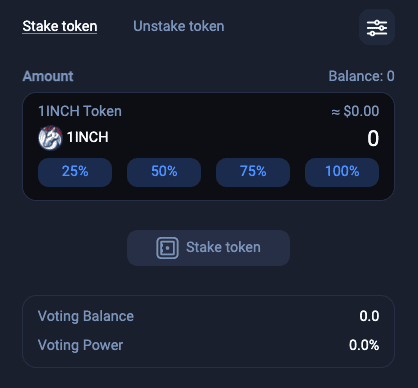Click the 1INCH token symbol text
This screenshot has height=388, width=418.
click(x=88, y=137)
